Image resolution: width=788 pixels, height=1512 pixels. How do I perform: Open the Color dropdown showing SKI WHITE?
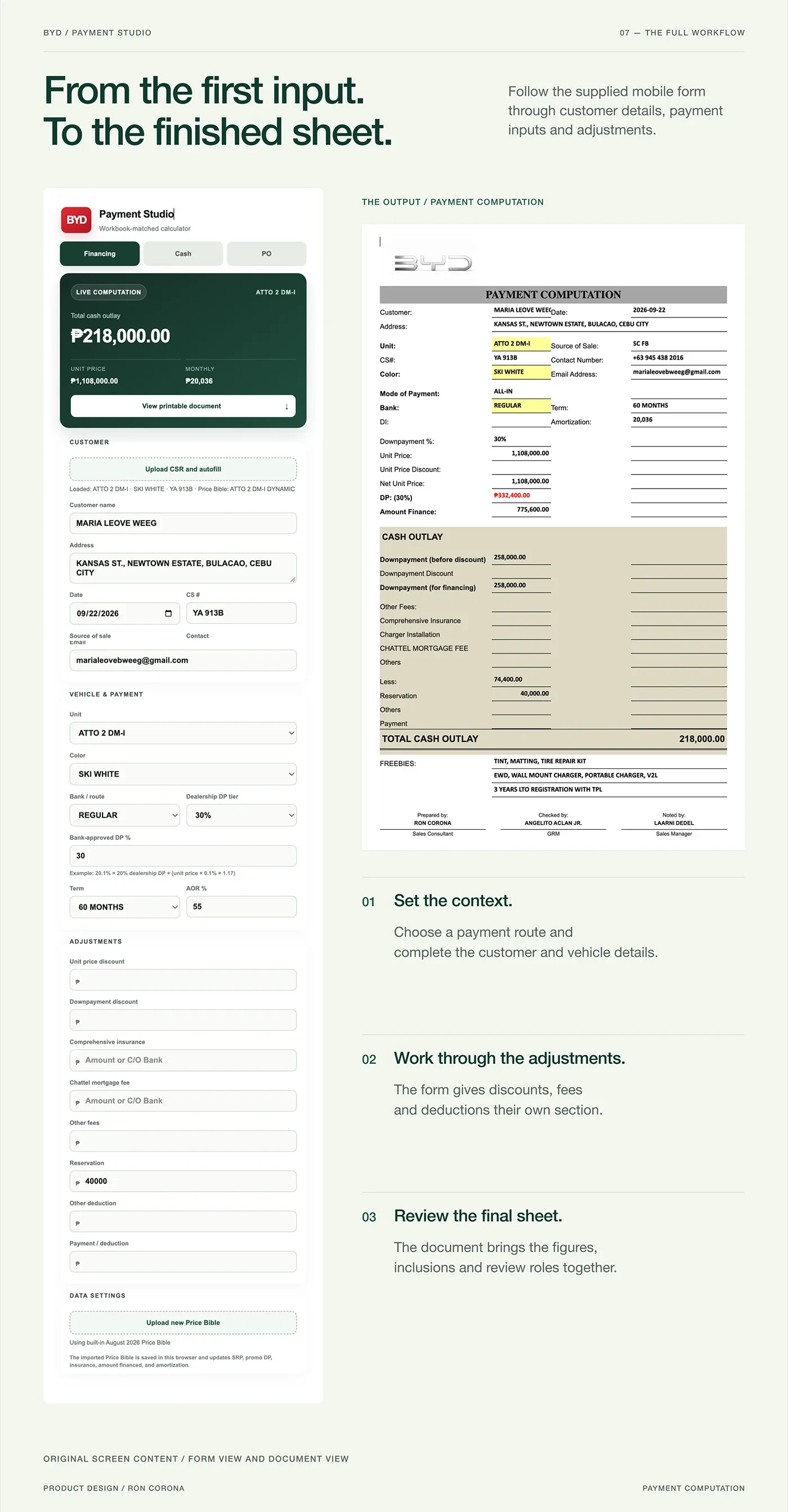pos(183,774)
